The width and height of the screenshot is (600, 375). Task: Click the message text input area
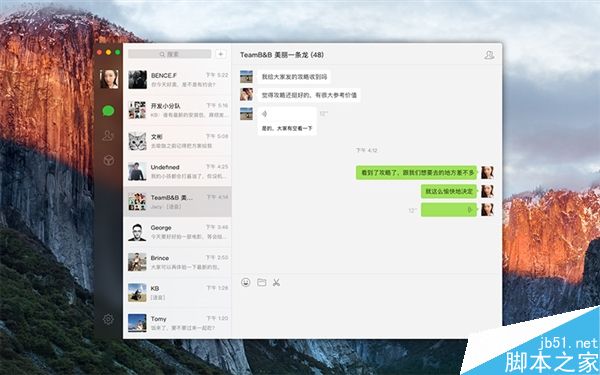367,314
